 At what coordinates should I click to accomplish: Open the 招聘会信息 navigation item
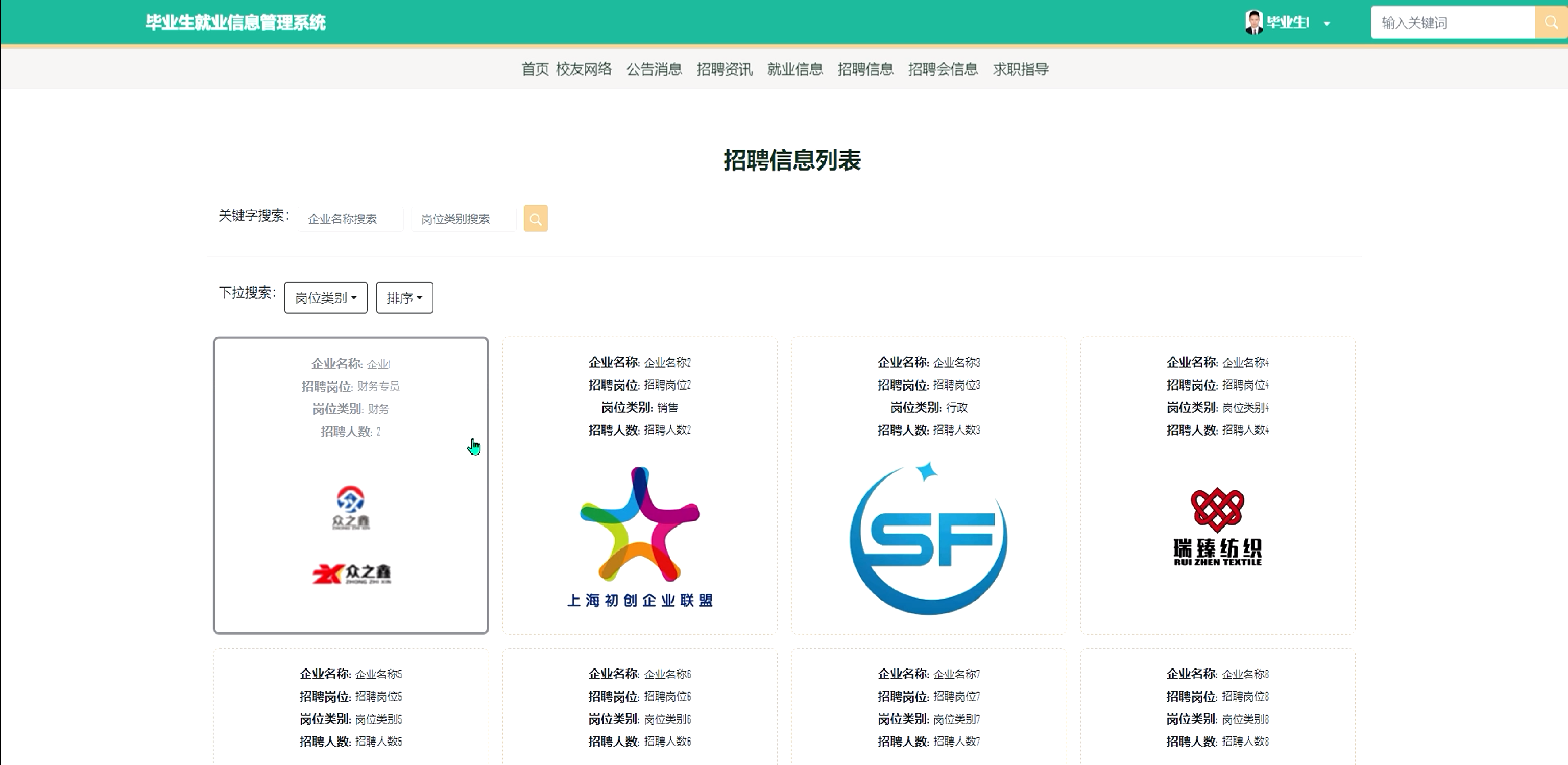pyautogui.click(x=942, y=69)
